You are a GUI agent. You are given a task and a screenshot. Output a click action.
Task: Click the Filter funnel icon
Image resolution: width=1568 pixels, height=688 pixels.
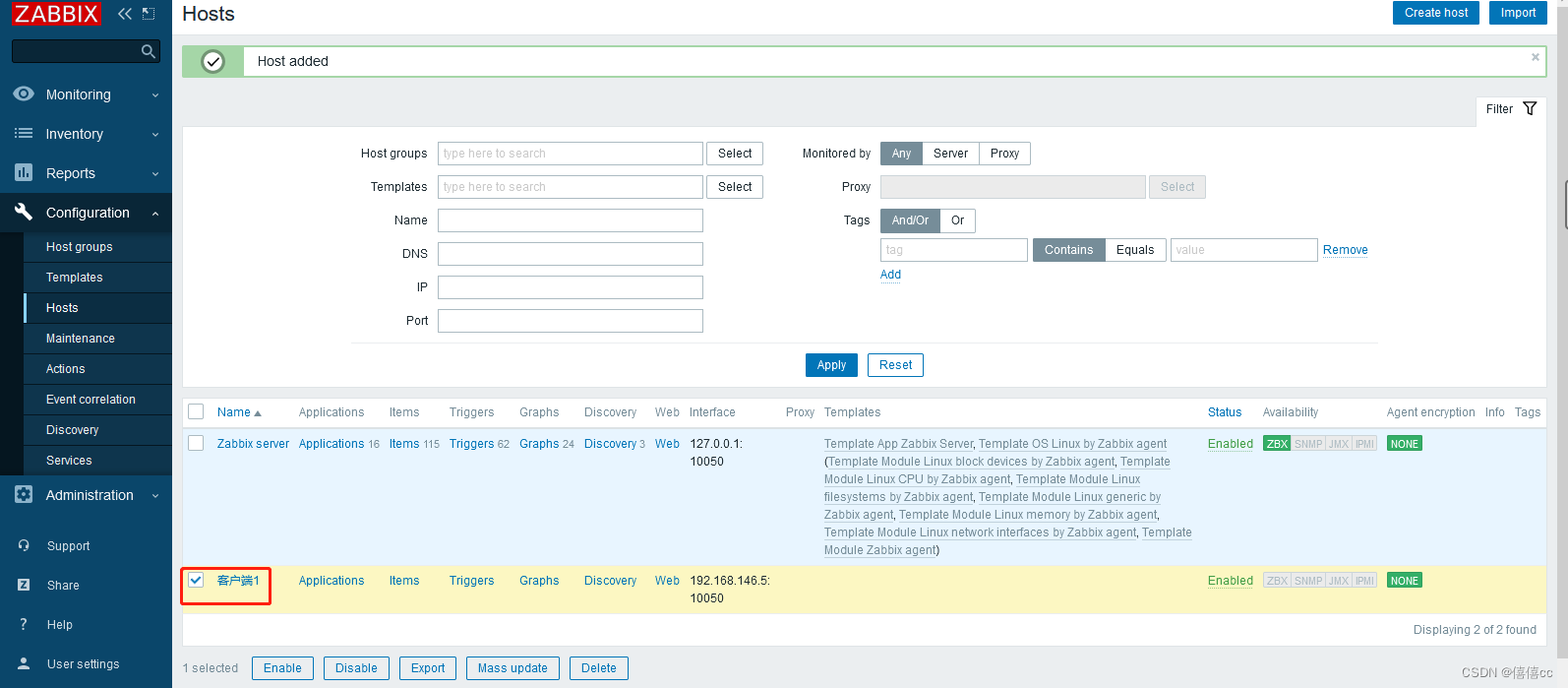[1530, 108]
